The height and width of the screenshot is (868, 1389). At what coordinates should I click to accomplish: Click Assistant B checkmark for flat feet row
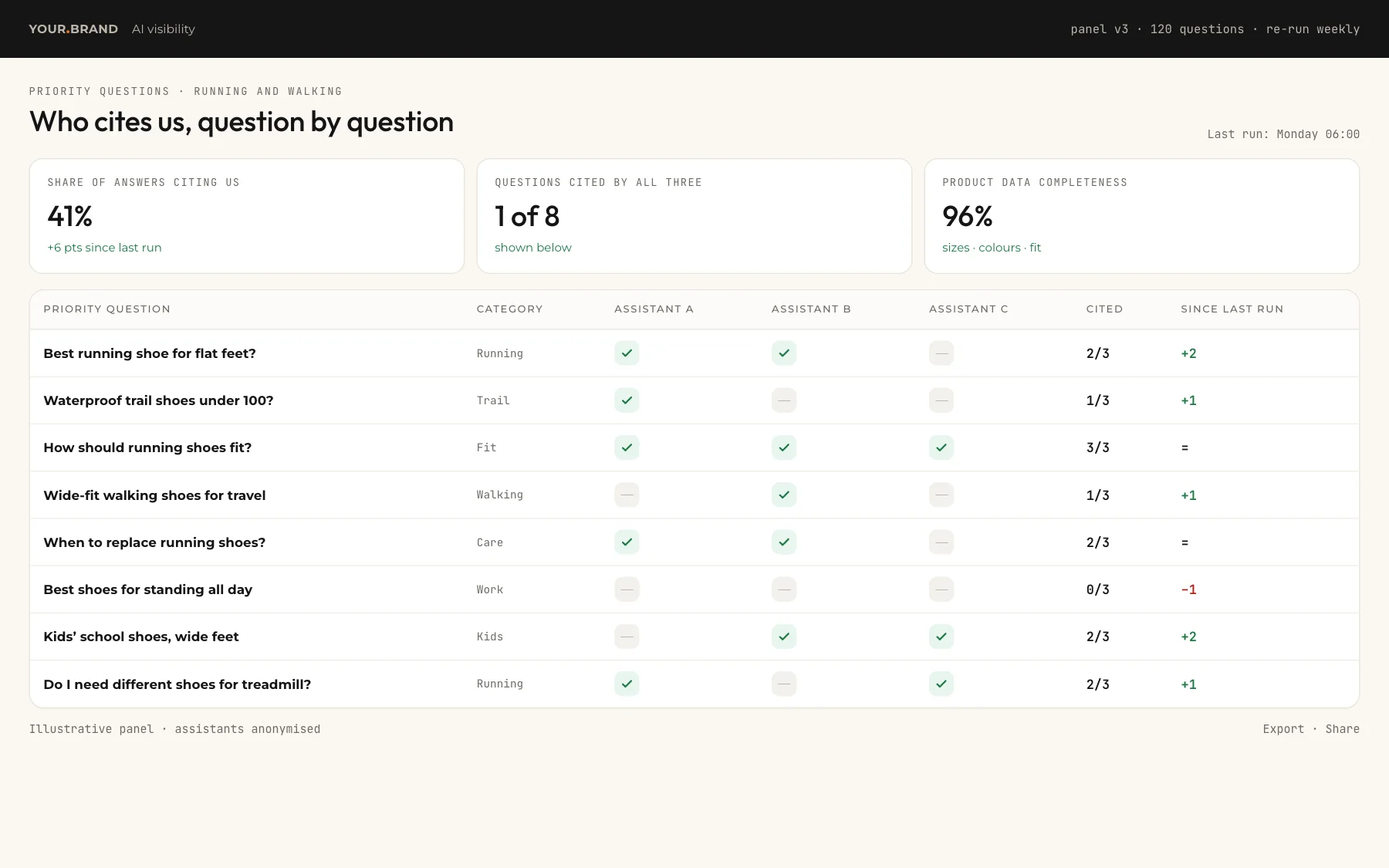tap(784, 353)
